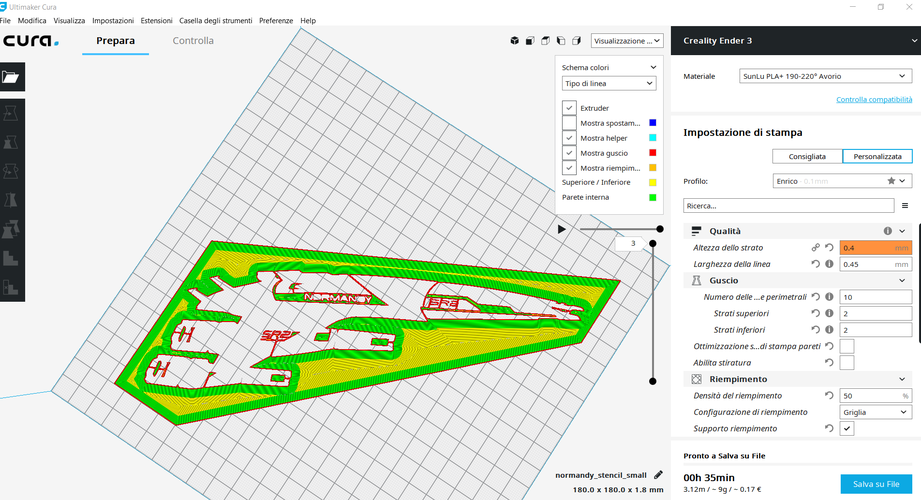Switch to front camera view cube
921x500 pixels.
coord(530,41)
